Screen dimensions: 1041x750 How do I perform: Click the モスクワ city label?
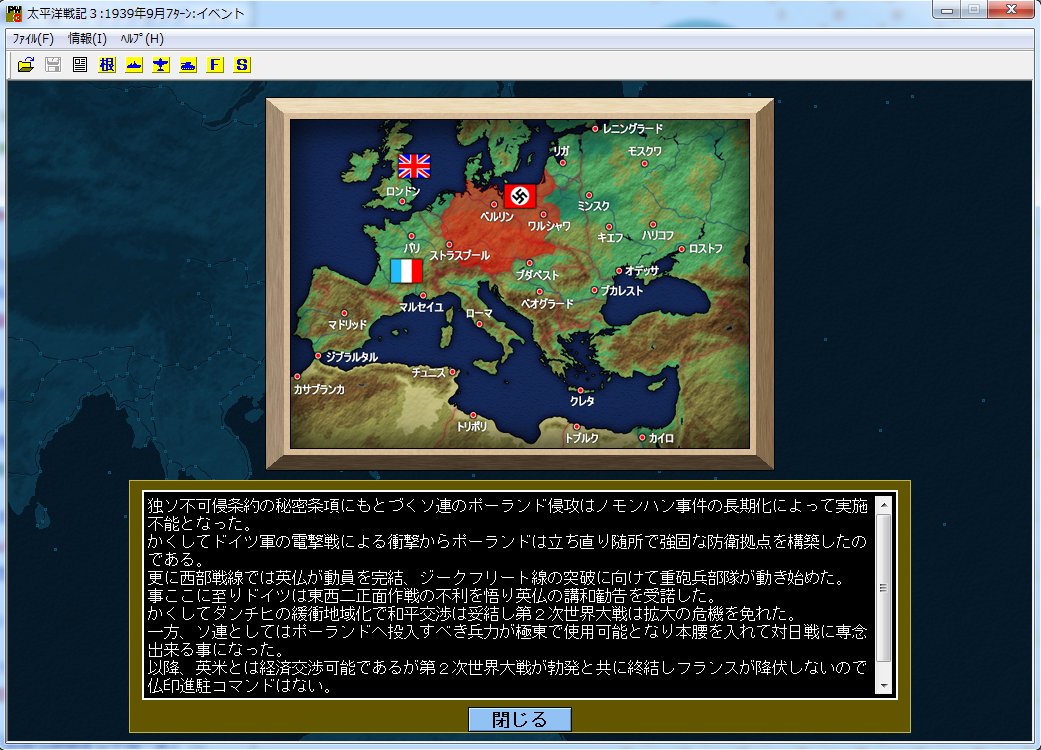(x=645, y=151)
